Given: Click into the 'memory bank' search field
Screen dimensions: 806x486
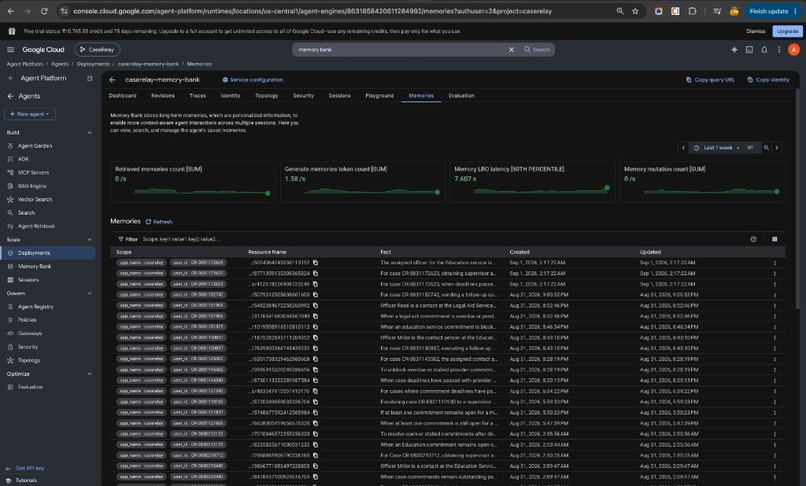Looking at the screenshot, I should click(x=401, y=49).
